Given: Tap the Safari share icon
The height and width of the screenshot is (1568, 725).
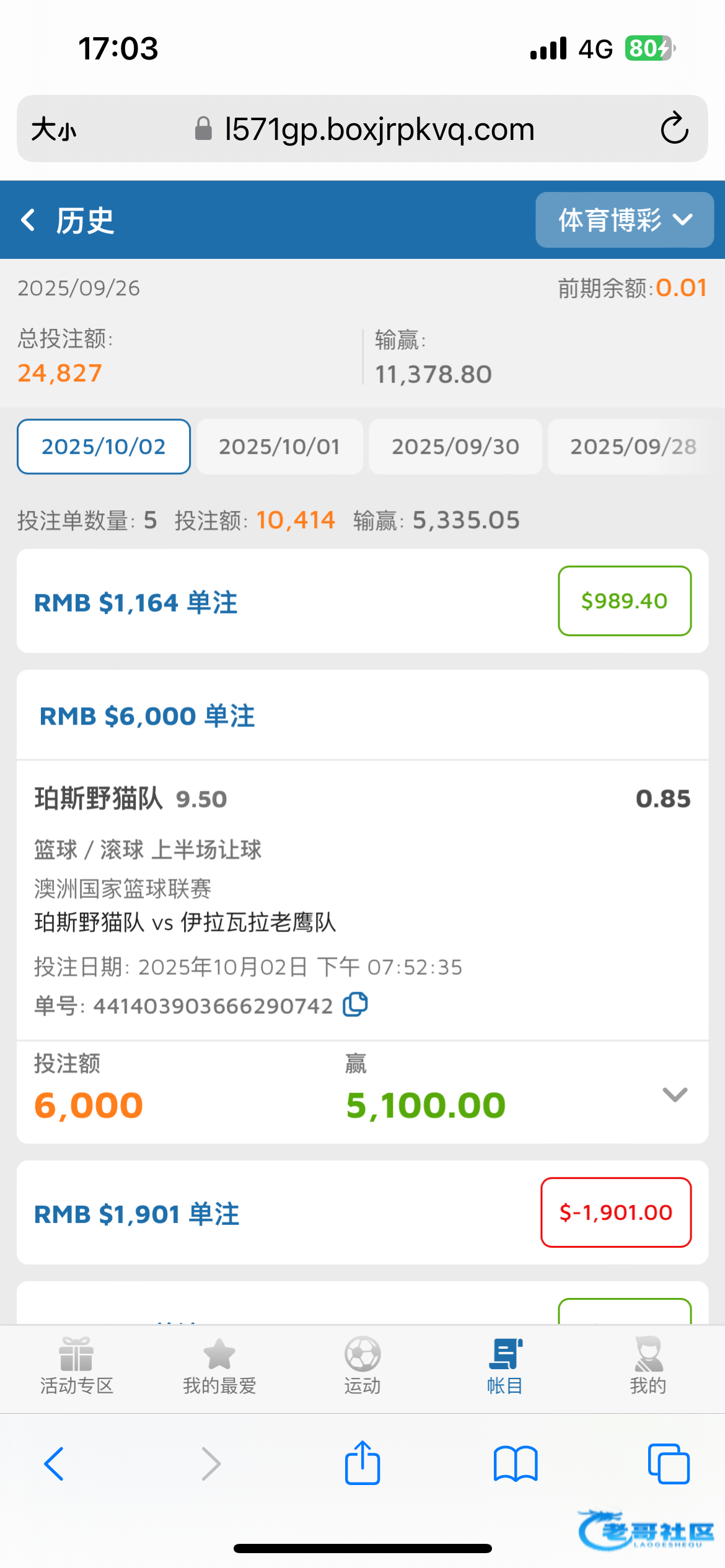Looking at the screenshot, I should pyautogui.click(x=362, y=1464).
